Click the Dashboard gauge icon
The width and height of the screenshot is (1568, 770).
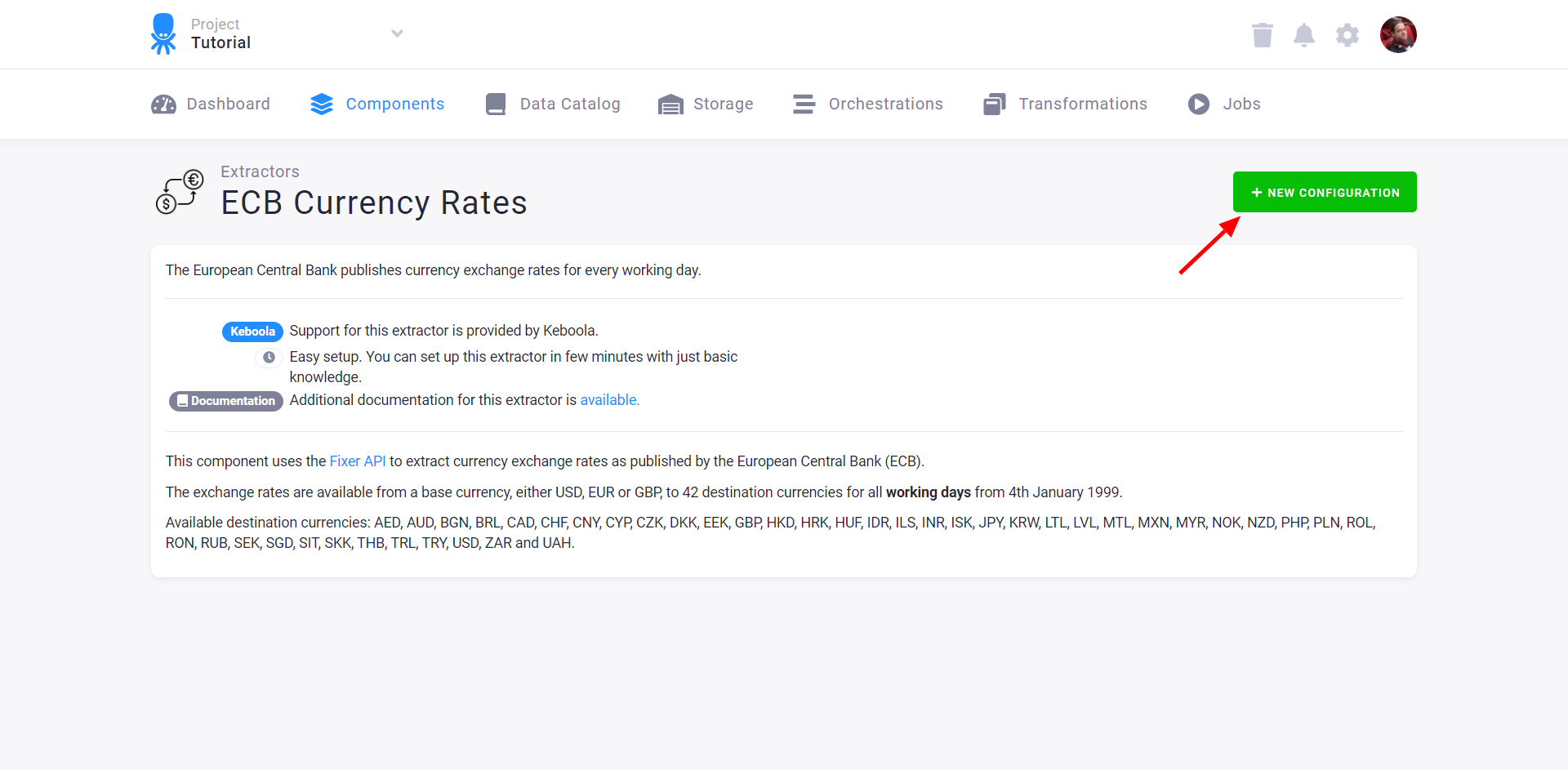click(163, 105)
